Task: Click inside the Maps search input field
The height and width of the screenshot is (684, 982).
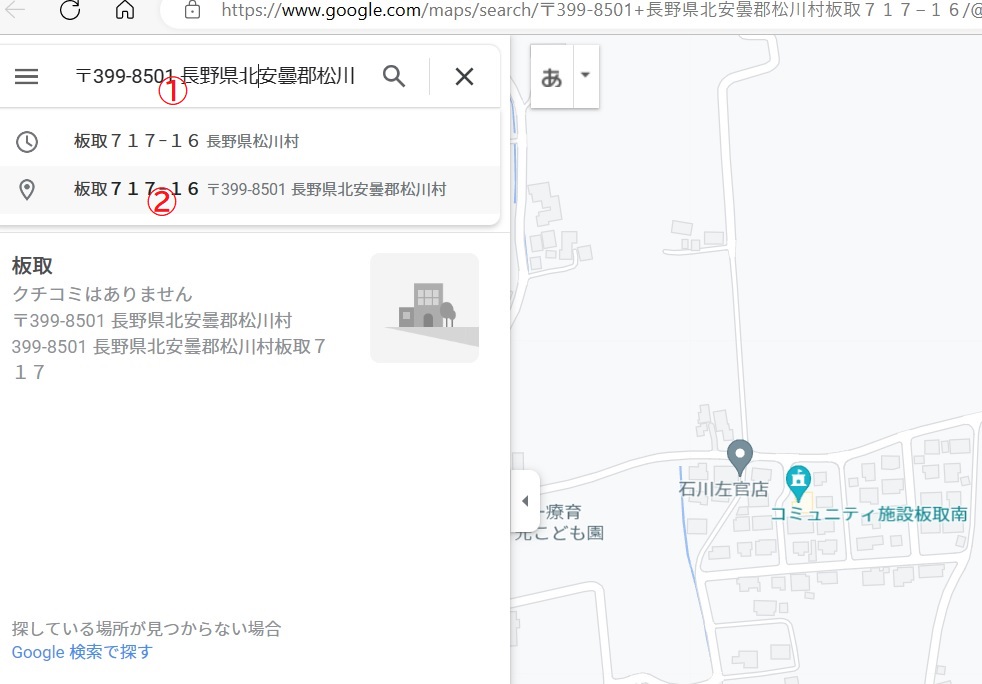Action: 215,76
